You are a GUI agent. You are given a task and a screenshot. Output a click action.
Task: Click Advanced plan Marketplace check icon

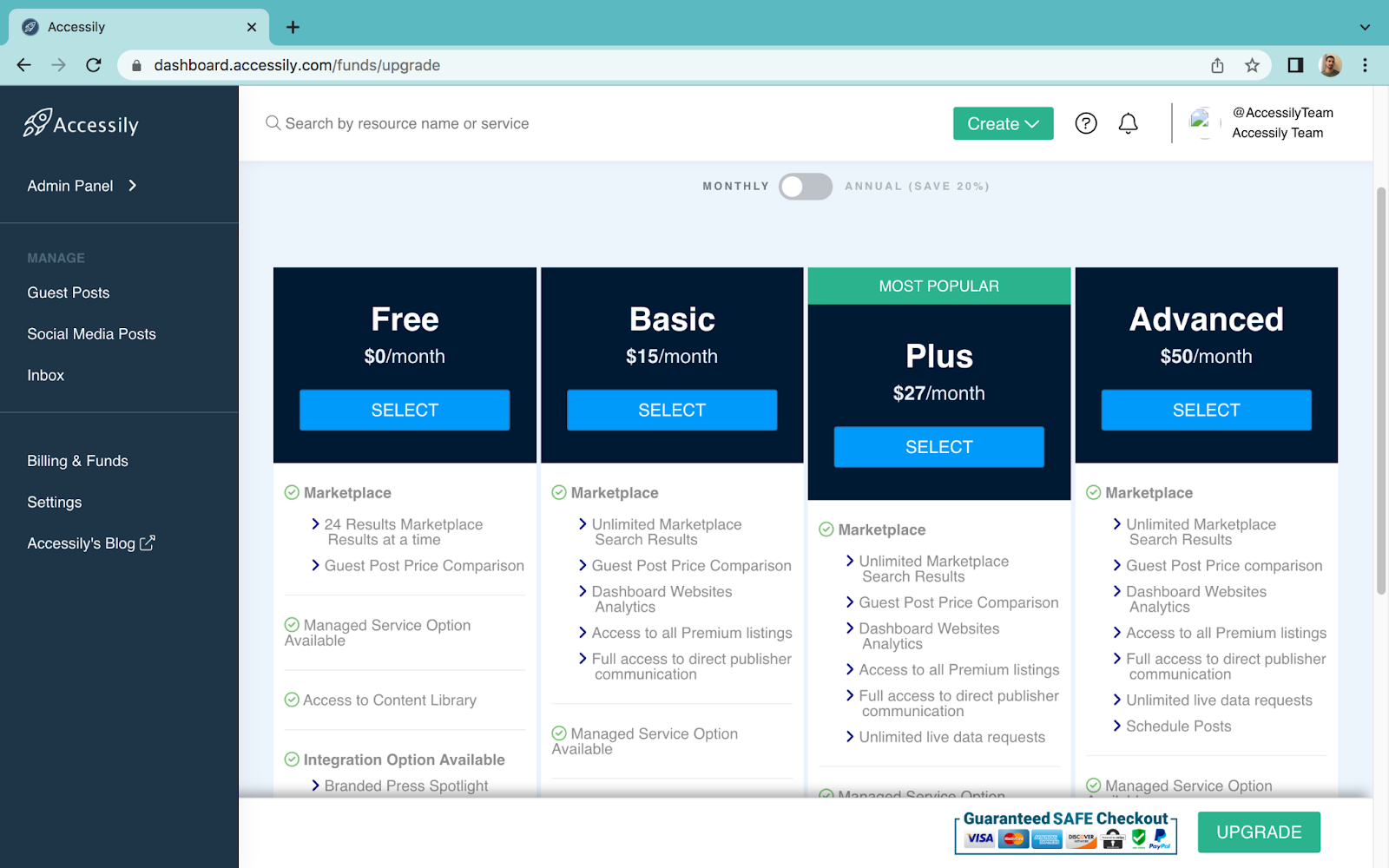1094,492
